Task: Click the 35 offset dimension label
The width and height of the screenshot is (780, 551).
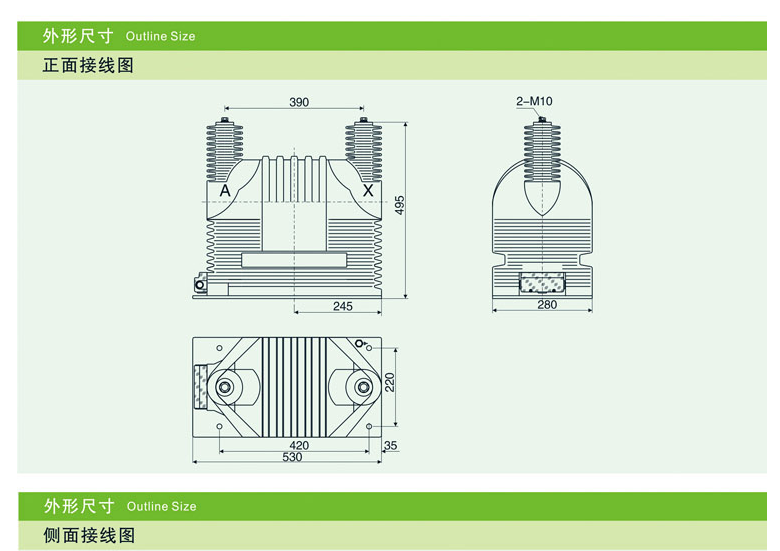Action: point(391,445)
